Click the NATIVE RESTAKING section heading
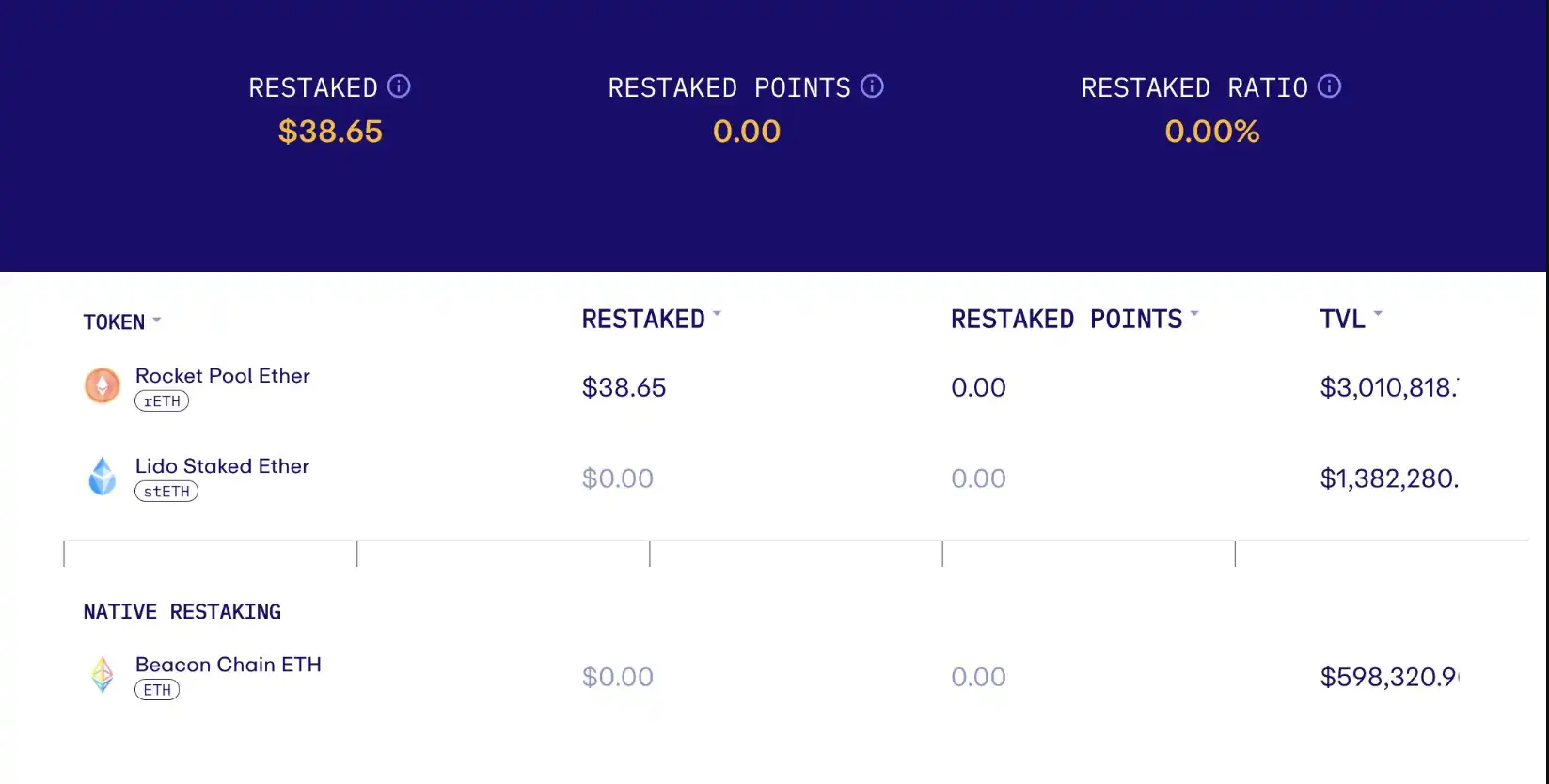 tap(182, 612)
